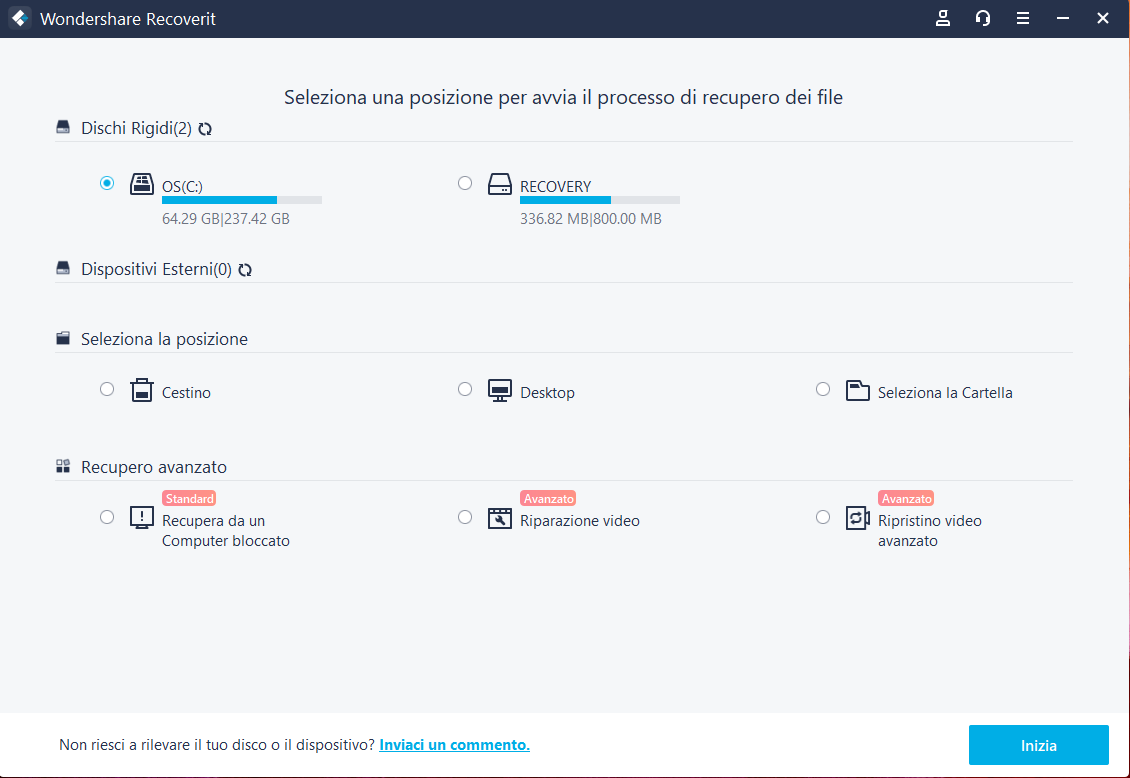Click the Standard badge label
This screenshot has height=778, width=1130.
click(190, 498)
